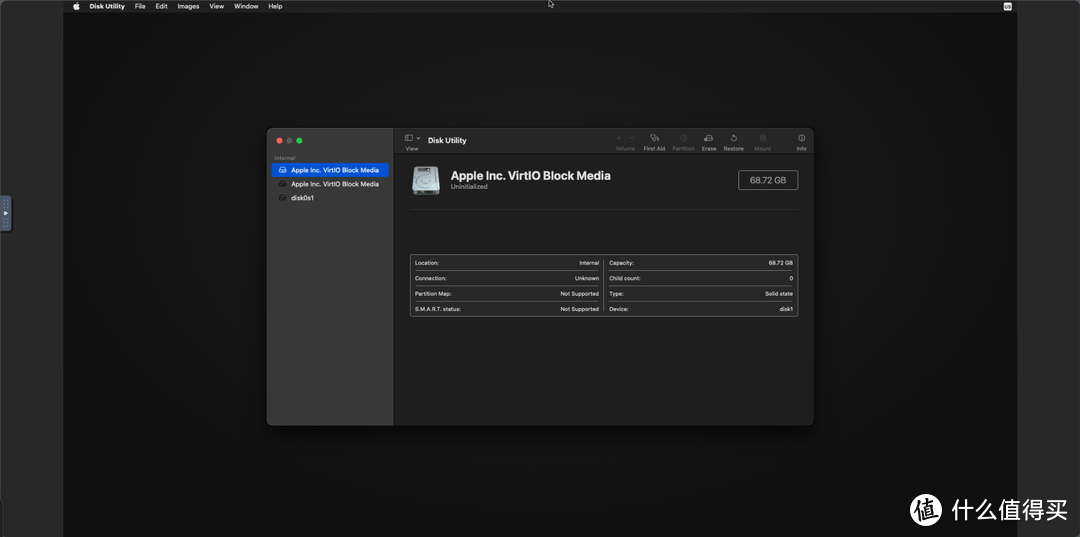Click the Unknown connection value
The height and width of the screenshot is (537, 1080).
point(587,278)
